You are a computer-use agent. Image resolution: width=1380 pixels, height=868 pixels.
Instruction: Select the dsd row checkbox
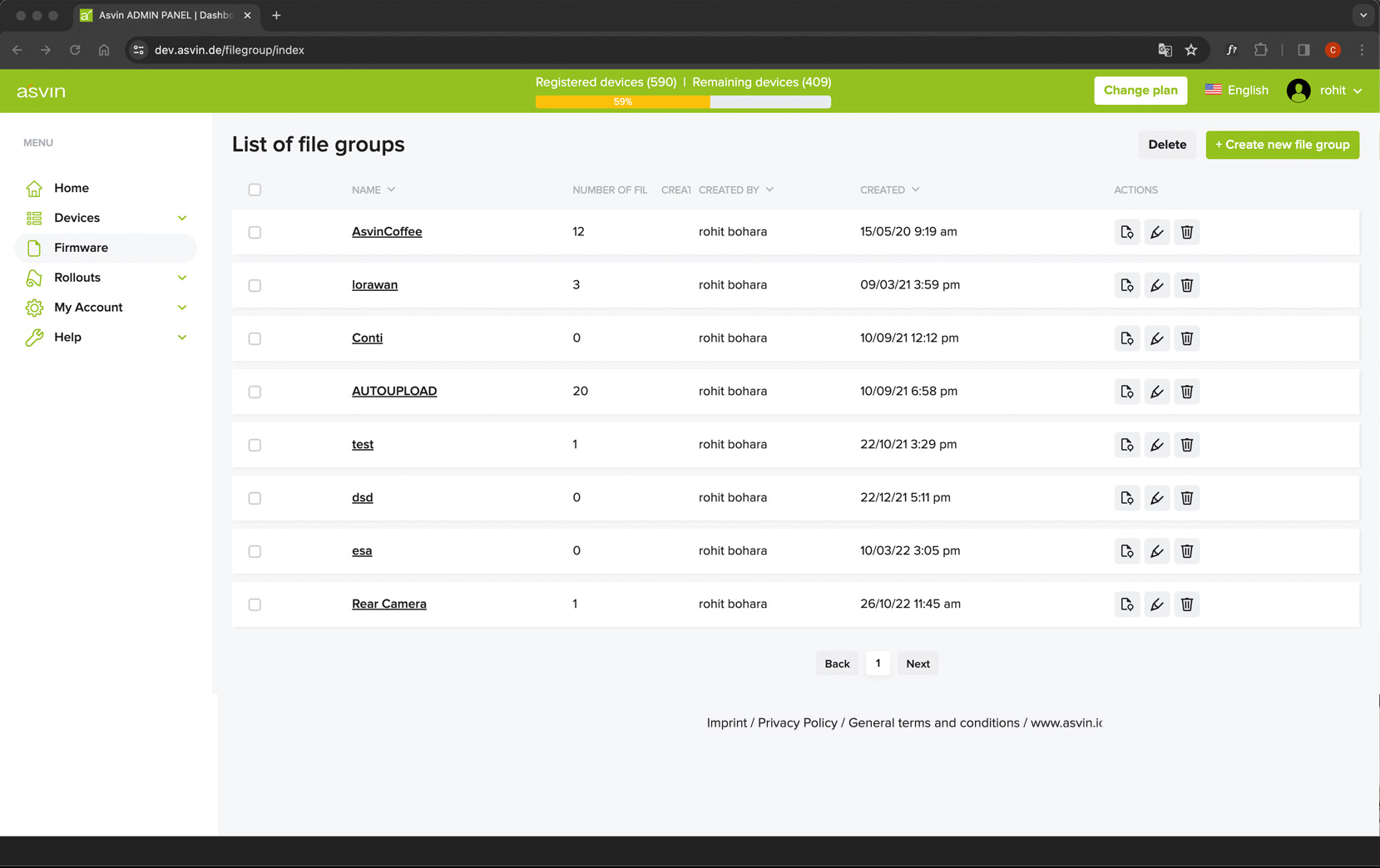[255, 498]
